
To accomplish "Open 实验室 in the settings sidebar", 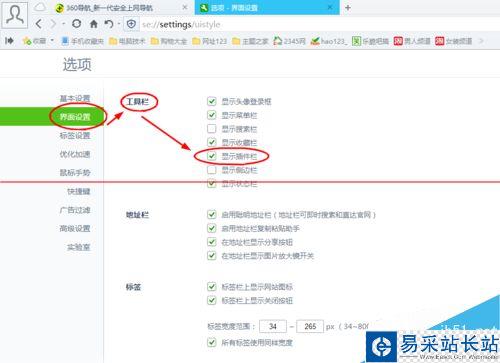I will coord(79,247).
